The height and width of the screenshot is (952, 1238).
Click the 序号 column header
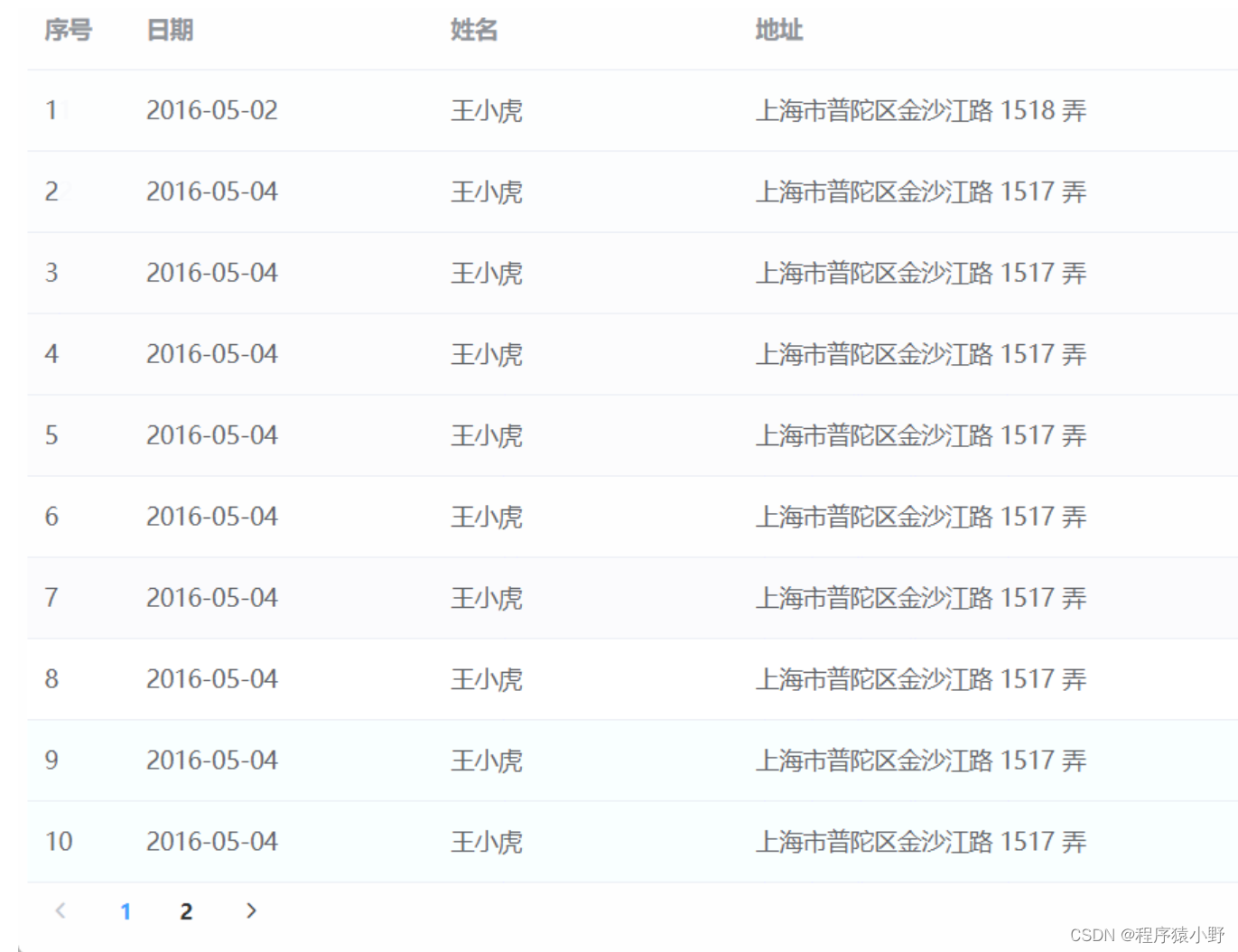69,31
